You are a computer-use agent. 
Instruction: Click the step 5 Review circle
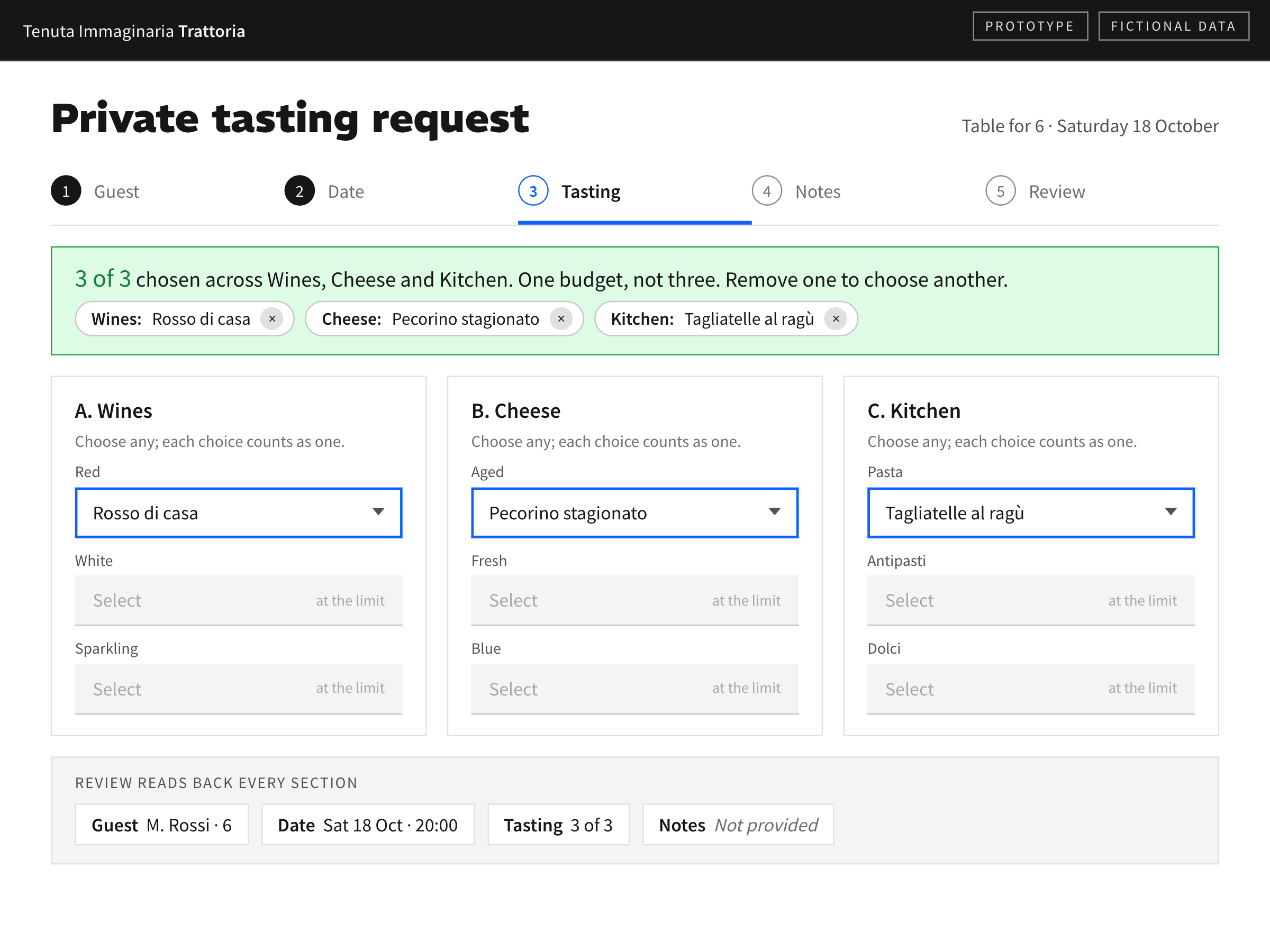(1001, 191)
